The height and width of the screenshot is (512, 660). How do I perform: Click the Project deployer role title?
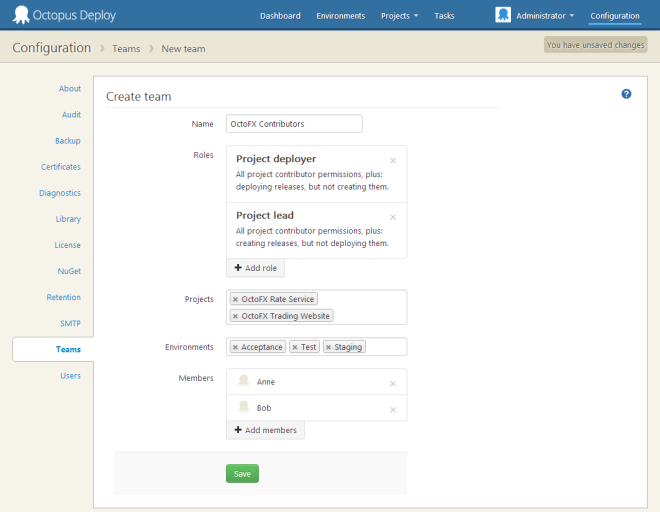(x=276, y=159)
